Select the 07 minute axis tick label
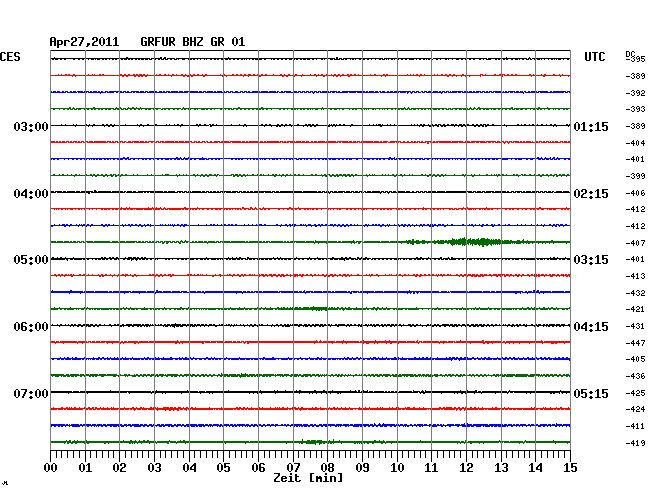This screenshot has width=650, height=494. tap(293, 467)
